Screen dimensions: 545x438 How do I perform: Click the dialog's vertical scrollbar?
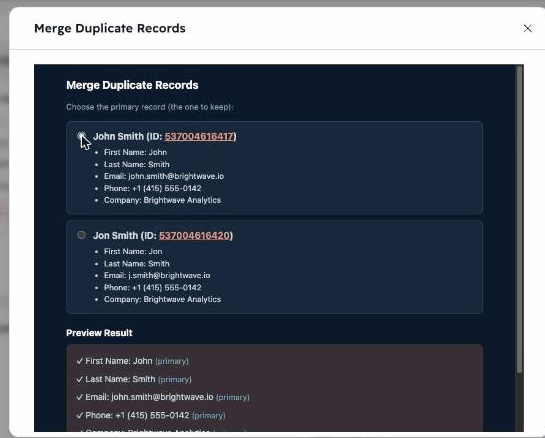coord(519,219)
